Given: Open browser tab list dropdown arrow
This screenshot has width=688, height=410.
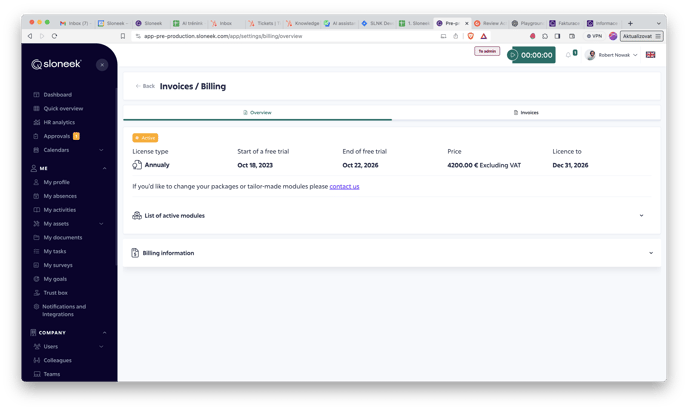Looking at the screenshot, I should point(658,23).
